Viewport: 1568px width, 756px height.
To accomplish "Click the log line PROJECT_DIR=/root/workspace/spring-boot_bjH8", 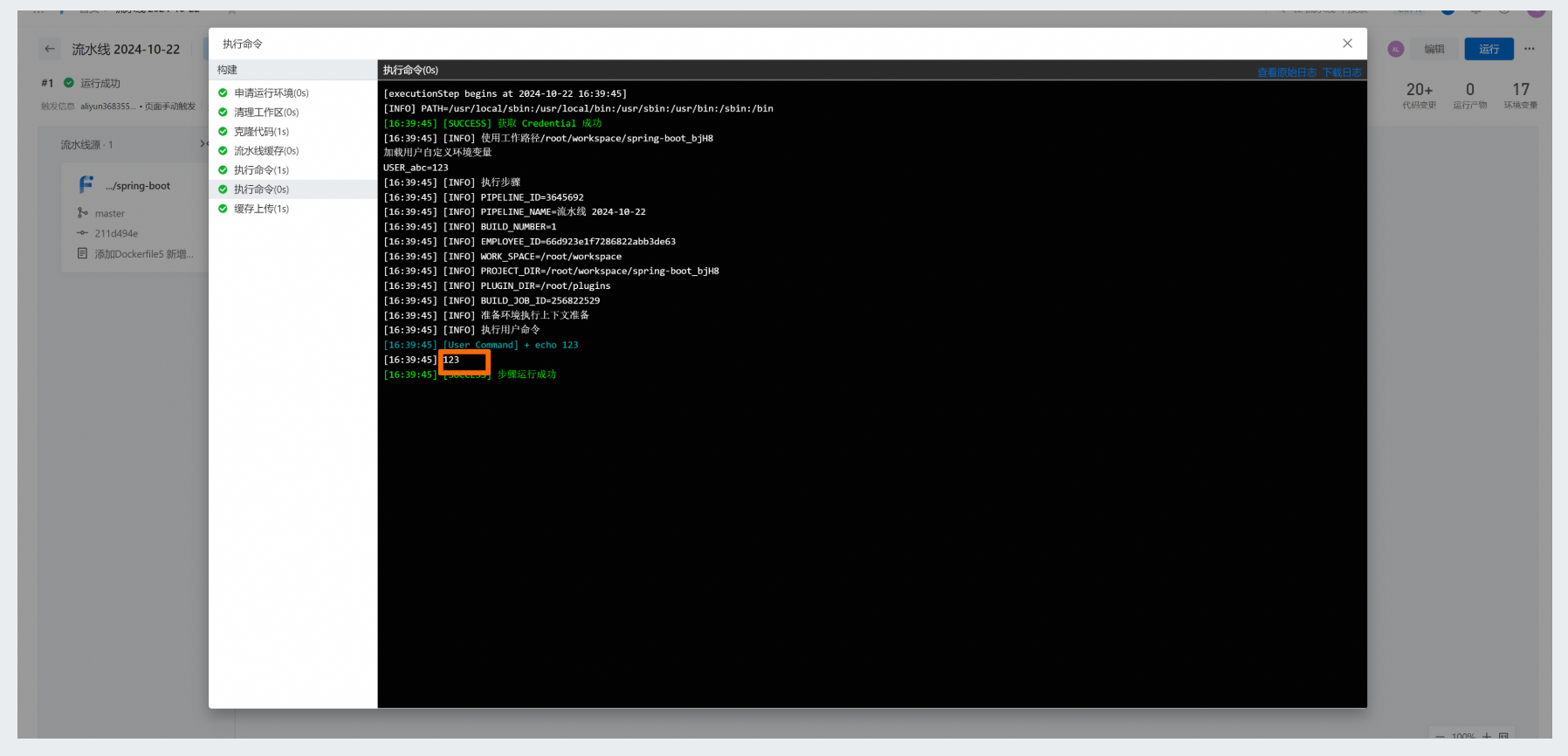I will (x=551, y=271).
